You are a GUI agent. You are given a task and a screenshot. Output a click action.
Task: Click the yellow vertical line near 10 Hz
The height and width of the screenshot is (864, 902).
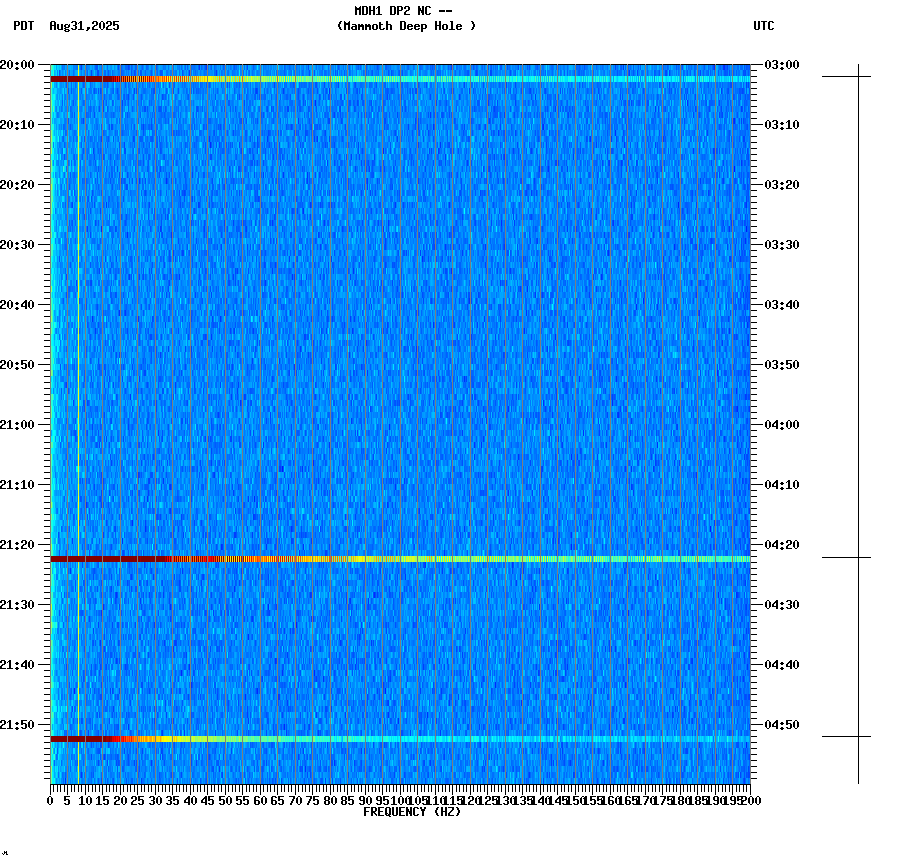(x=78, y=400)
